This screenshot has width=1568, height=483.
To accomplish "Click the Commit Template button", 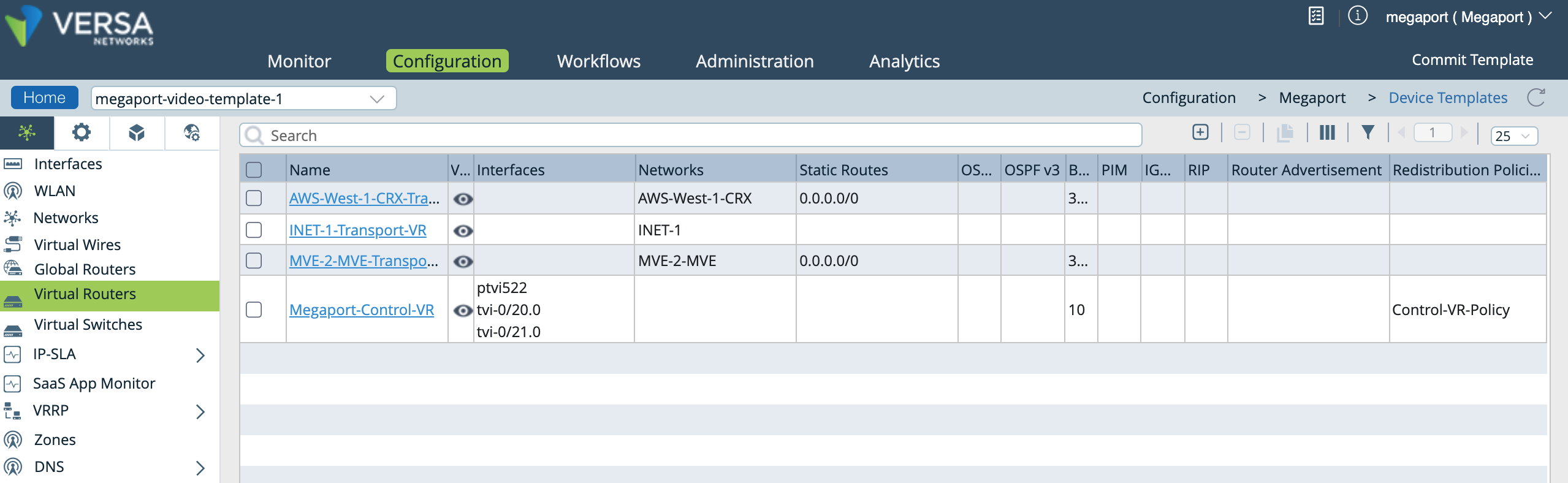I will click(1472, 59).
